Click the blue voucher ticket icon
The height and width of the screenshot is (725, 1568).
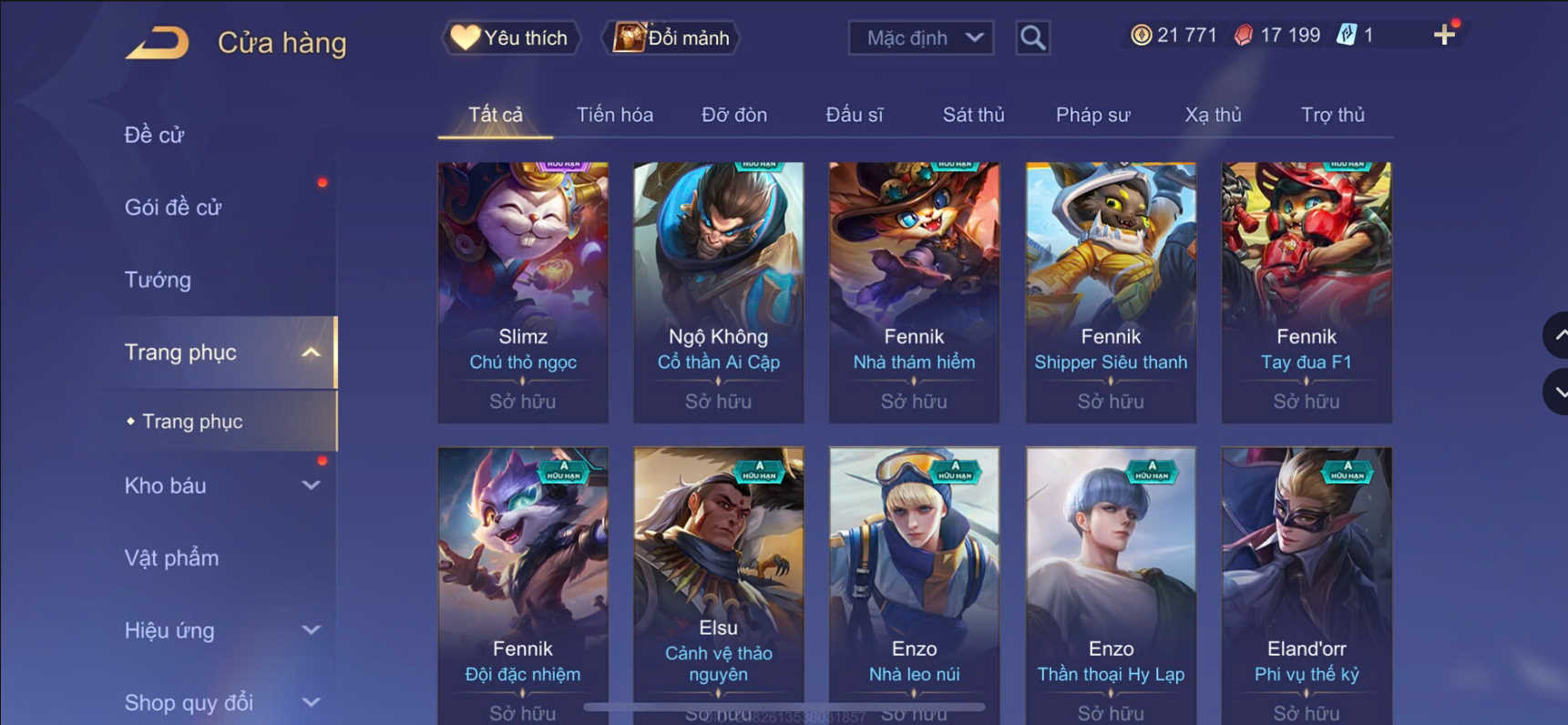pos(1346,35)
